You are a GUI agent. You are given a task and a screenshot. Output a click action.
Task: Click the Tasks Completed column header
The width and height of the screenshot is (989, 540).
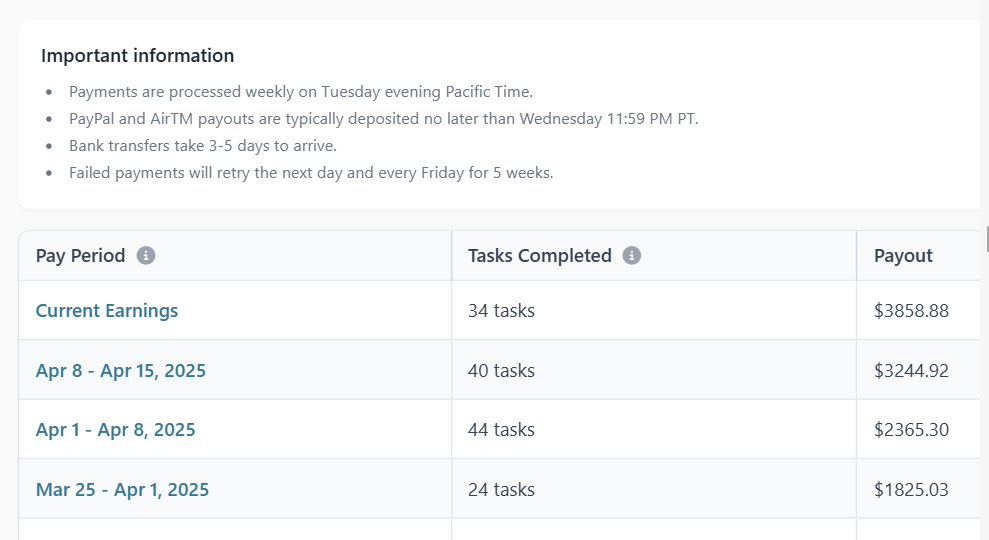pyautogui.click(x=539, y=255)
